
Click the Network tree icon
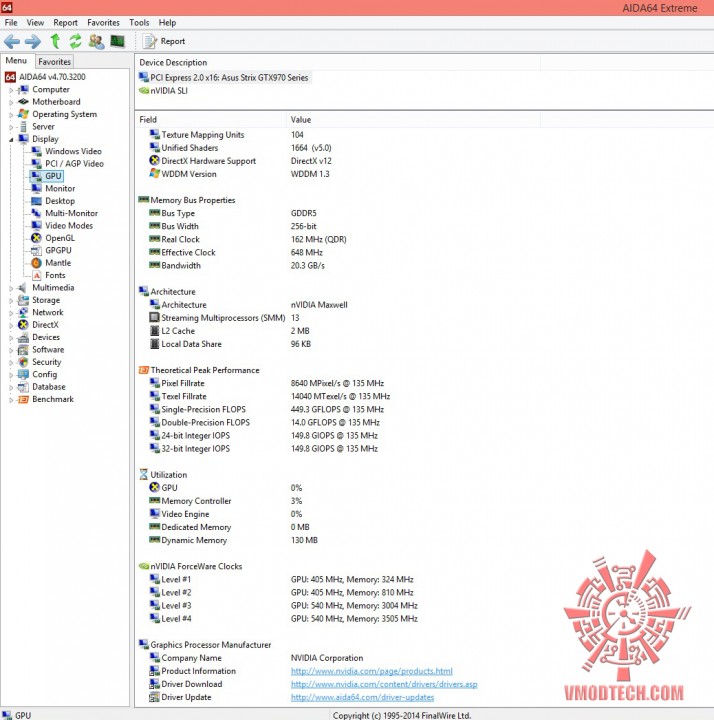click(x=23, y=312)
